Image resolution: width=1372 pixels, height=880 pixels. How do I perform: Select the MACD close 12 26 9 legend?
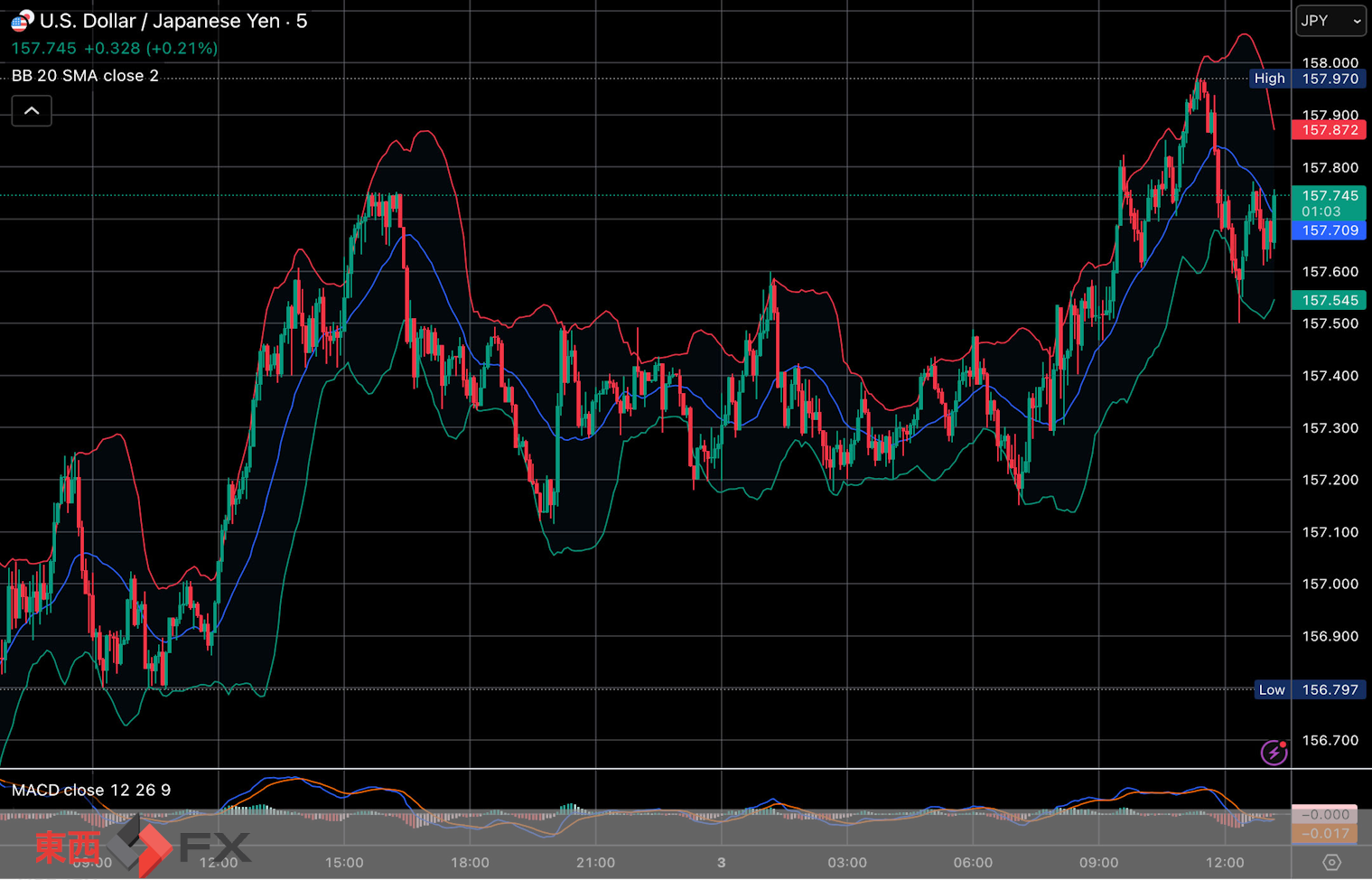coord(91,790)
